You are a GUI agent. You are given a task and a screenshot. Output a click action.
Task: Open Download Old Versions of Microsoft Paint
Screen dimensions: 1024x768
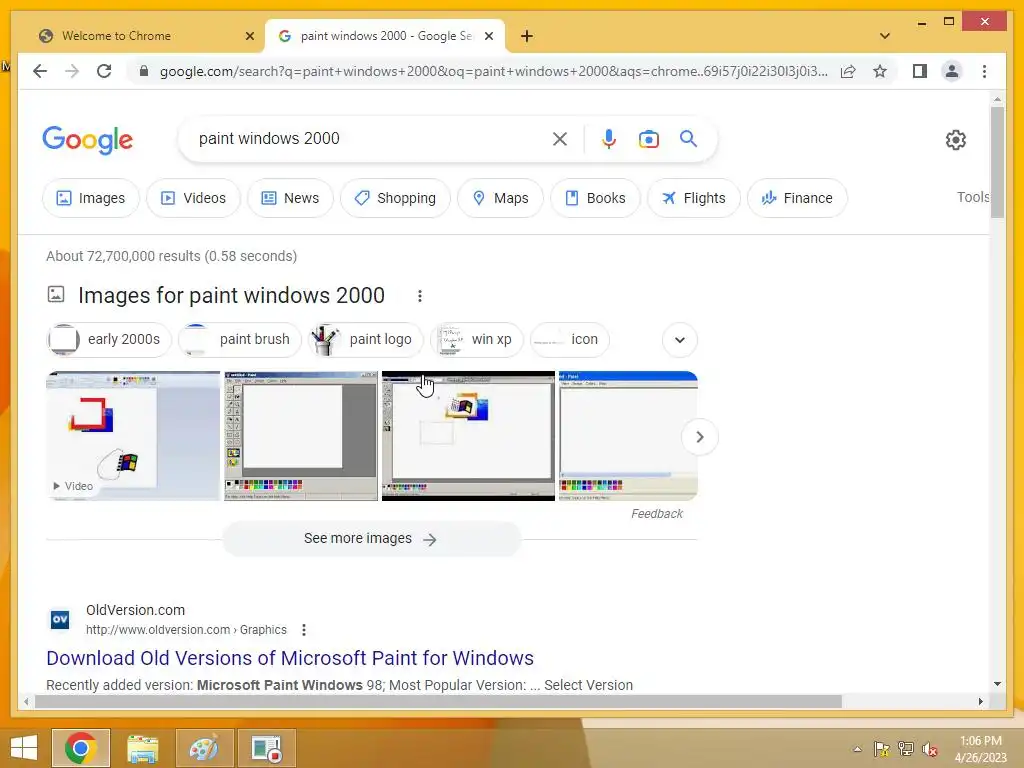(x=290, y=658)
